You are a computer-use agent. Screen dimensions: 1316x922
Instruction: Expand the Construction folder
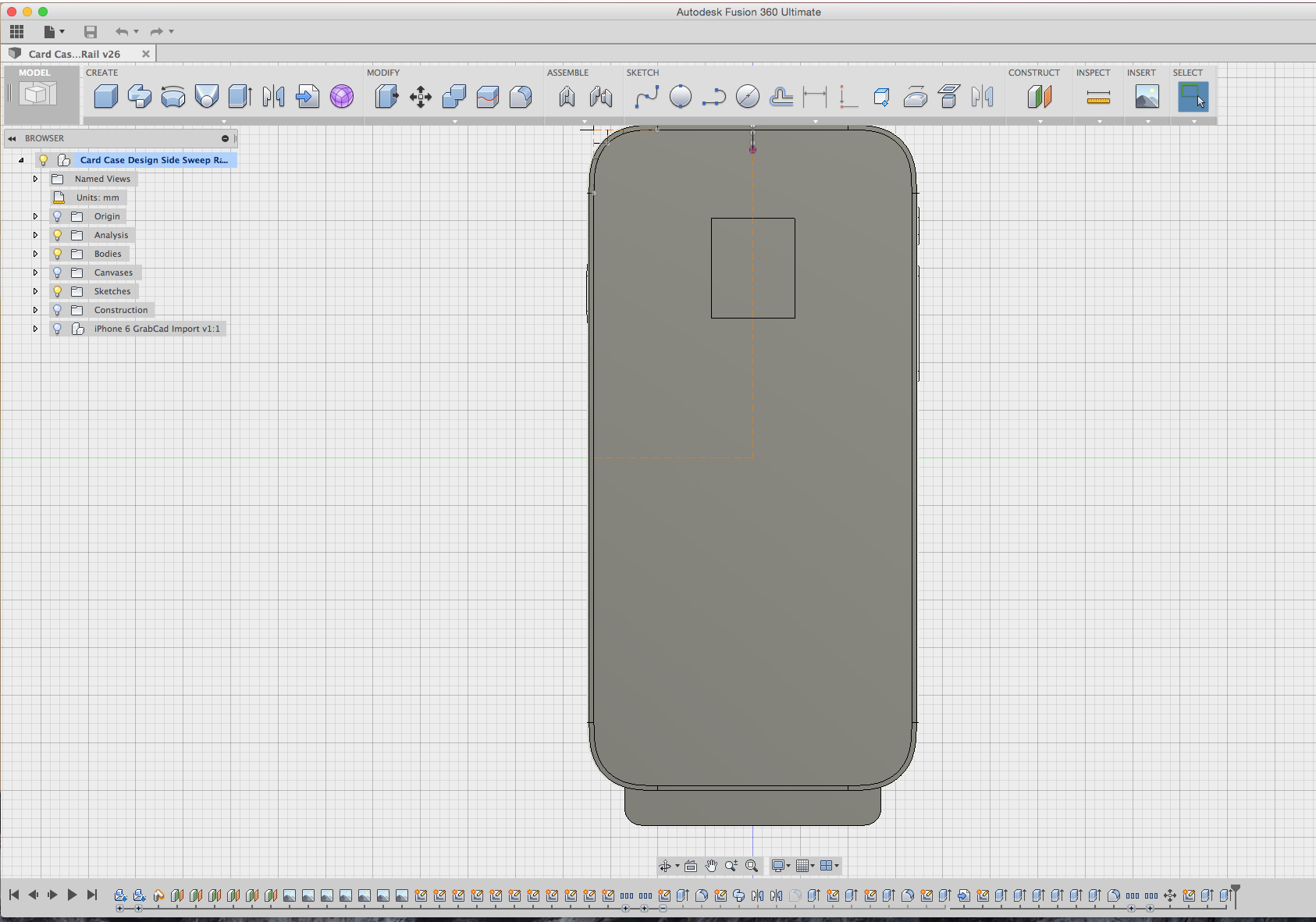pos(35,310)
